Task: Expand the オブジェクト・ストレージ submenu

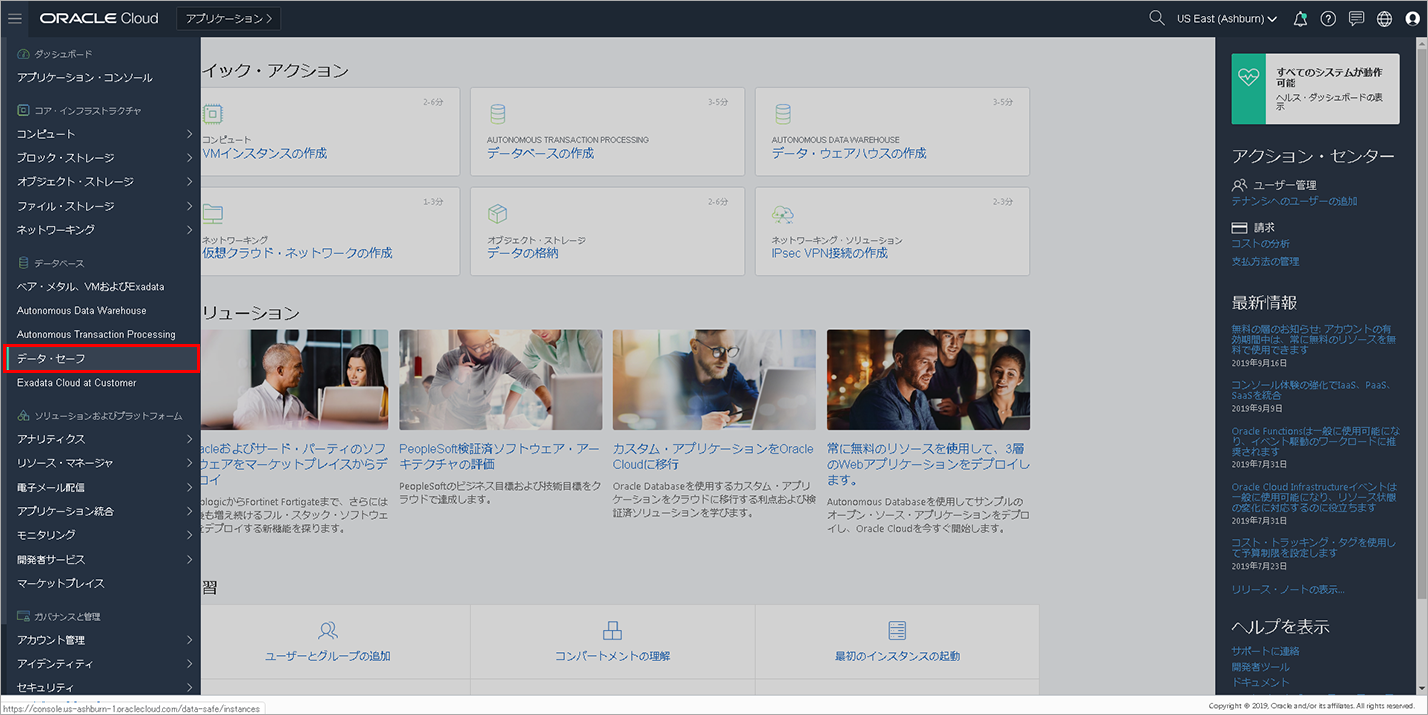Action: [x=190, y=182]
